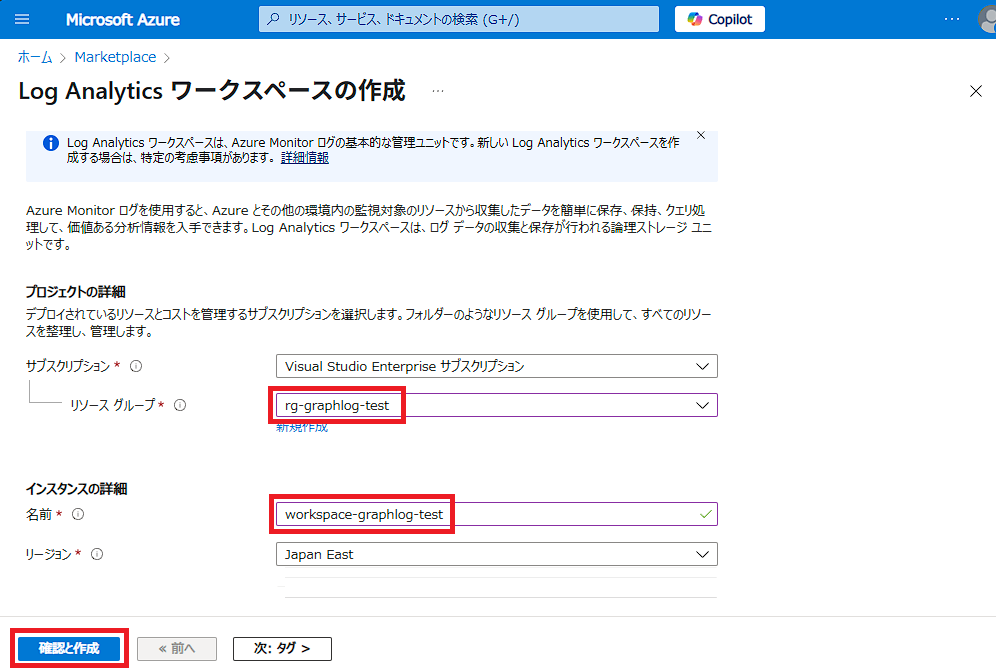Go to Marketplace via the breadcrumb
Screen dimensions: 996x671
point(115,57)
